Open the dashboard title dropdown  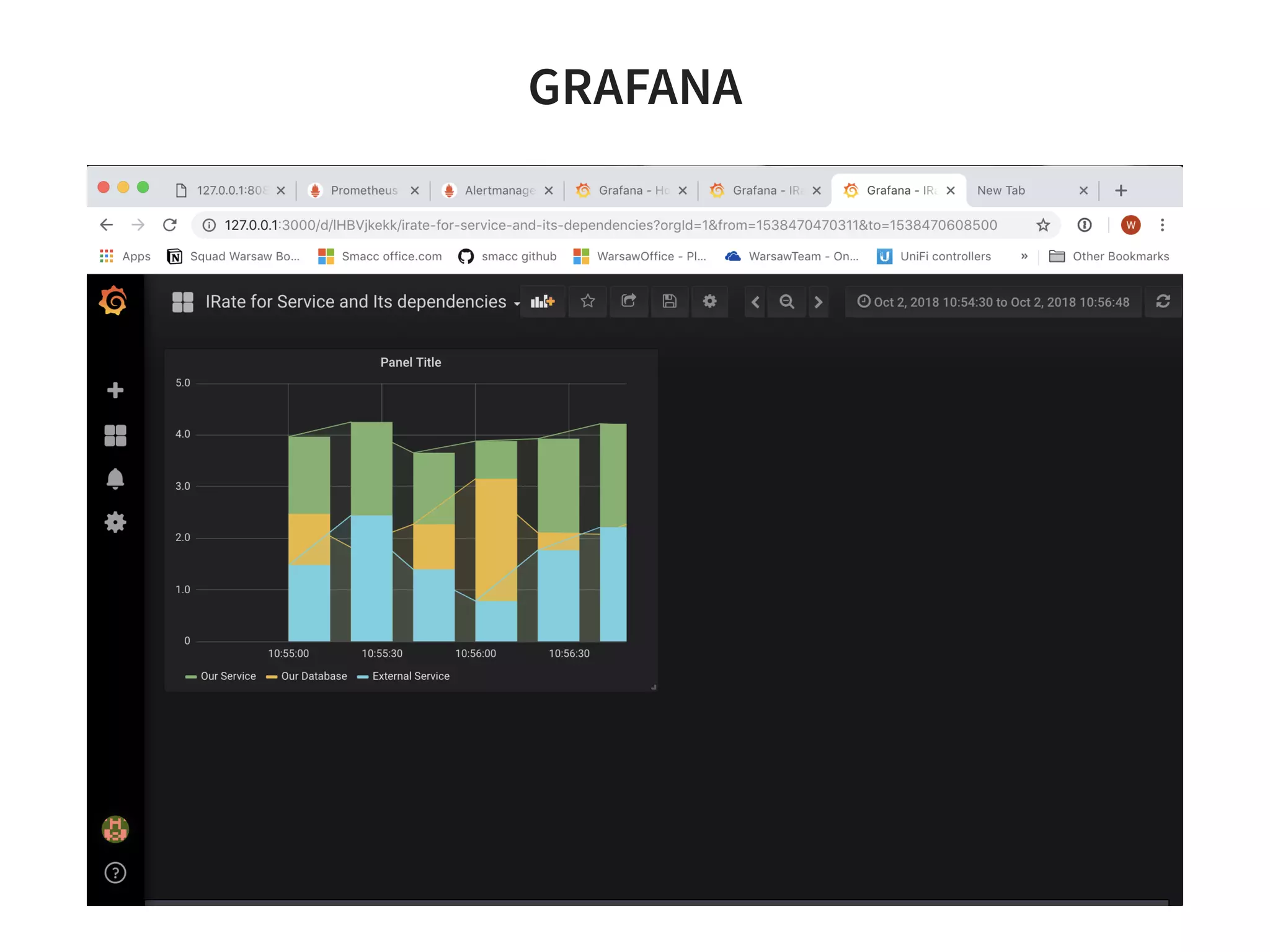tap(356, 302)
